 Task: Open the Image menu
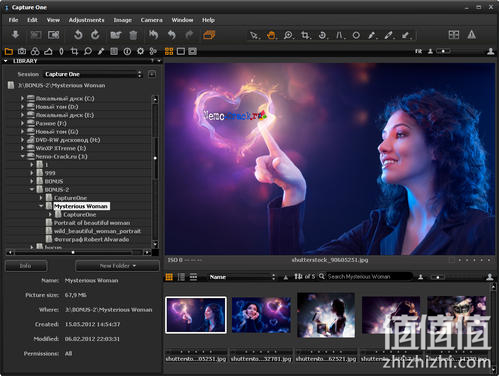point(123,20)
